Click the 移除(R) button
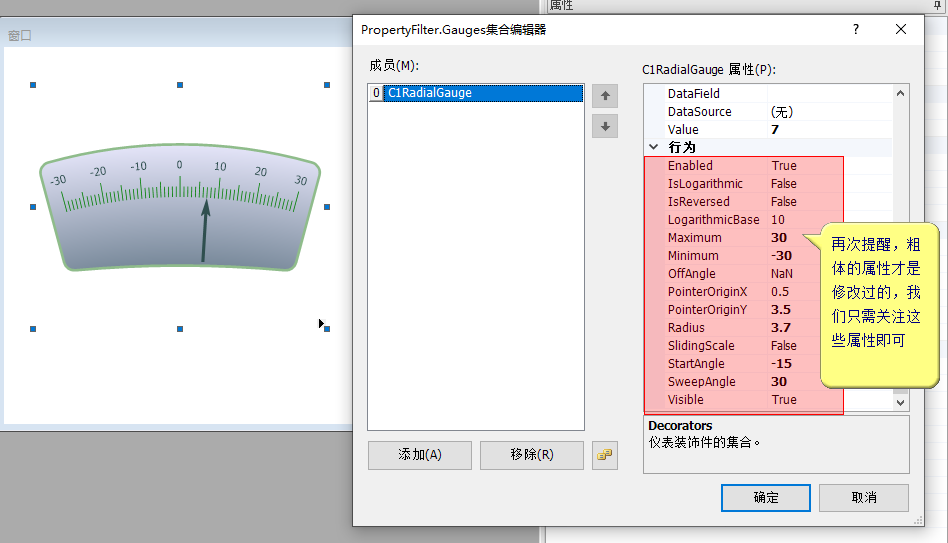Image resolution: width=948 pixels, height=543 pixels. [x=531, y=455]
